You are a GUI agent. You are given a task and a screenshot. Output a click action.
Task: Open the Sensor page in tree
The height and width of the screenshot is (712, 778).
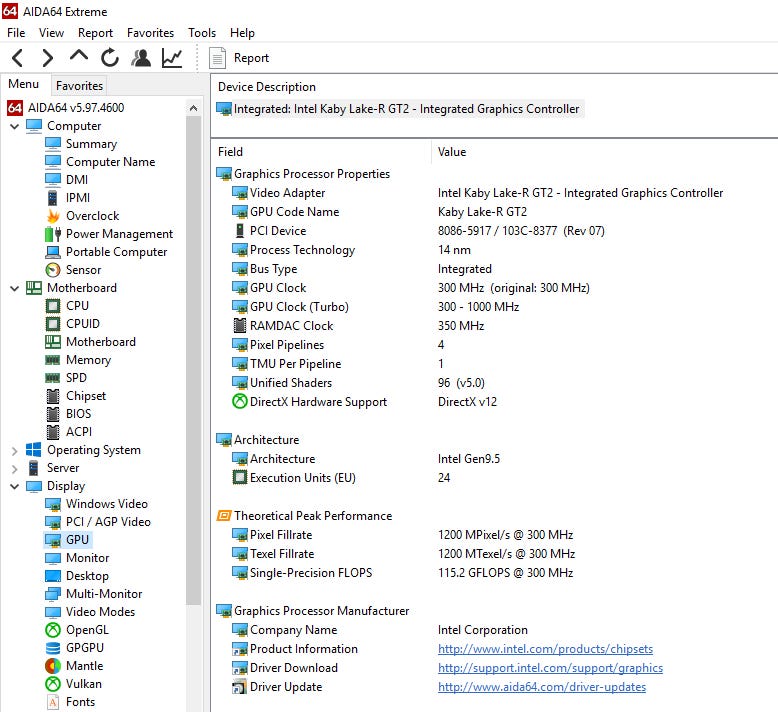point(83,270)
